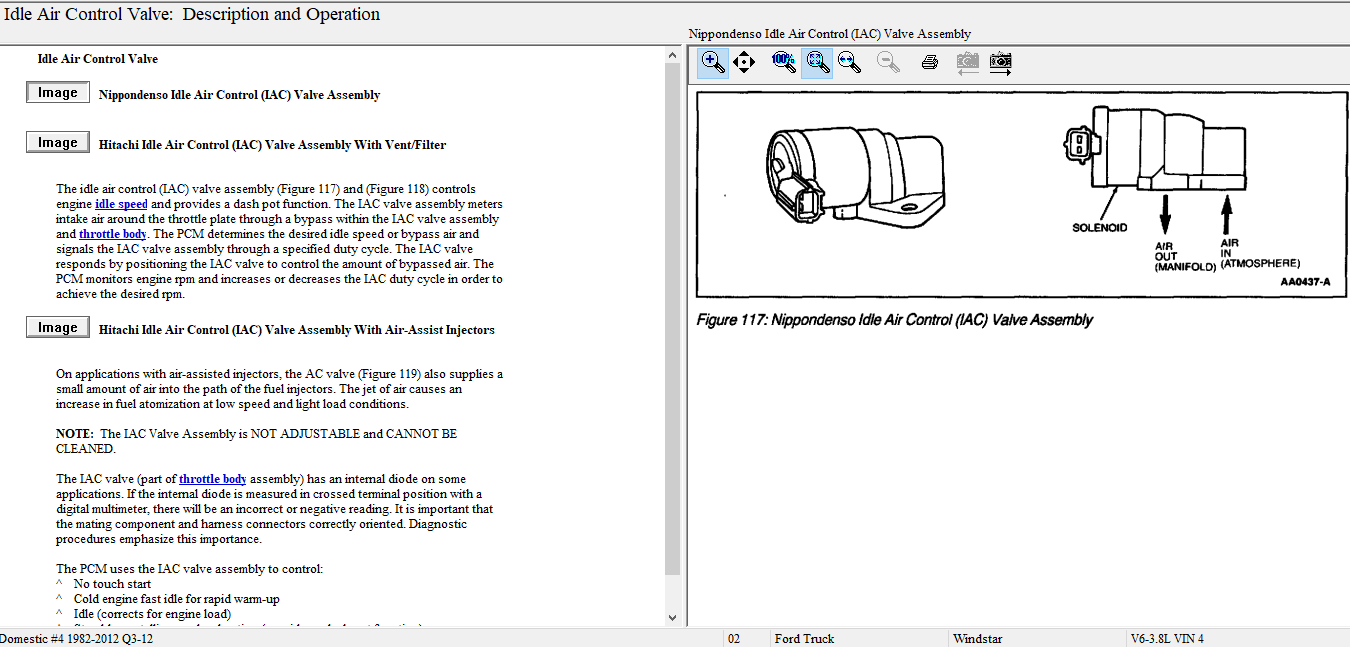Click the Windstar model in status bar

[x=977, y=638]
